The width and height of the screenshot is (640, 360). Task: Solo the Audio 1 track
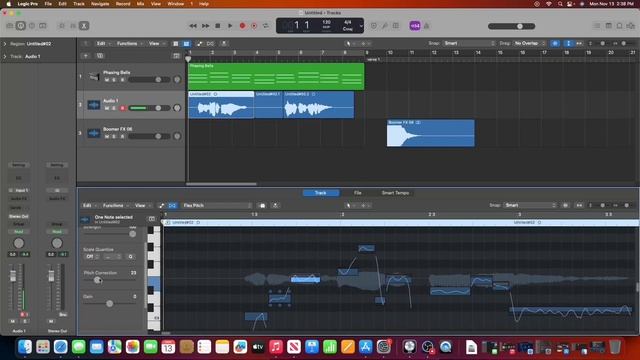click(114, 108)
